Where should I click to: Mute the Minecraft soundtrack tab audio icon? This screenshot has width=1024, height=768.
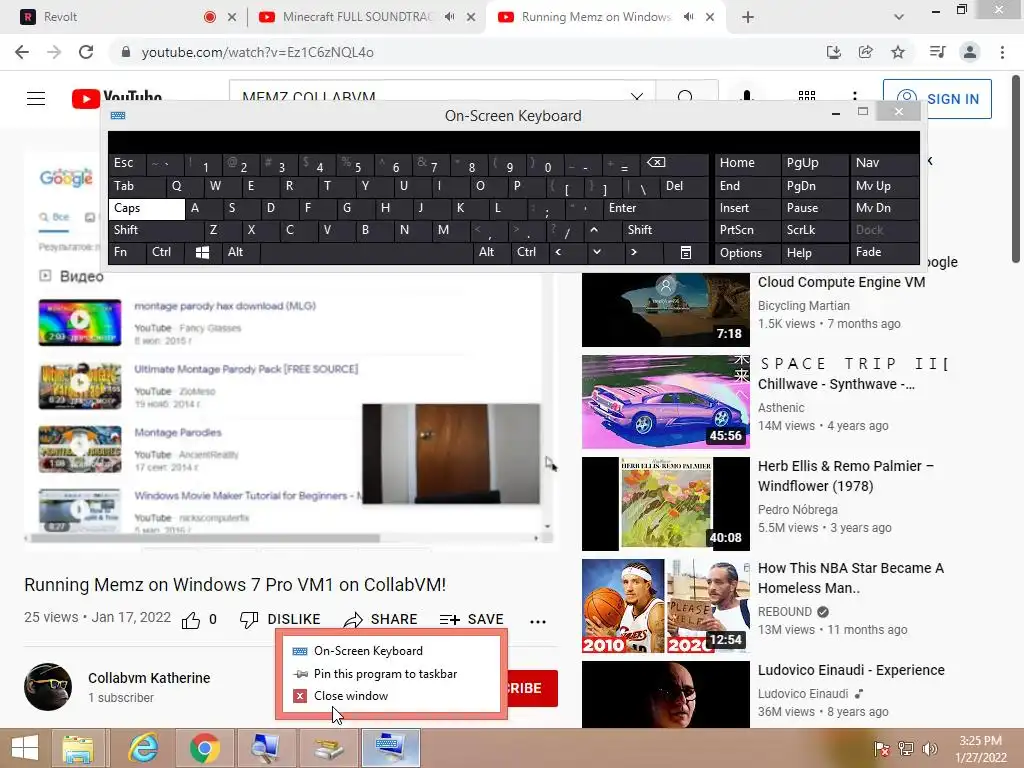(449, 17)
